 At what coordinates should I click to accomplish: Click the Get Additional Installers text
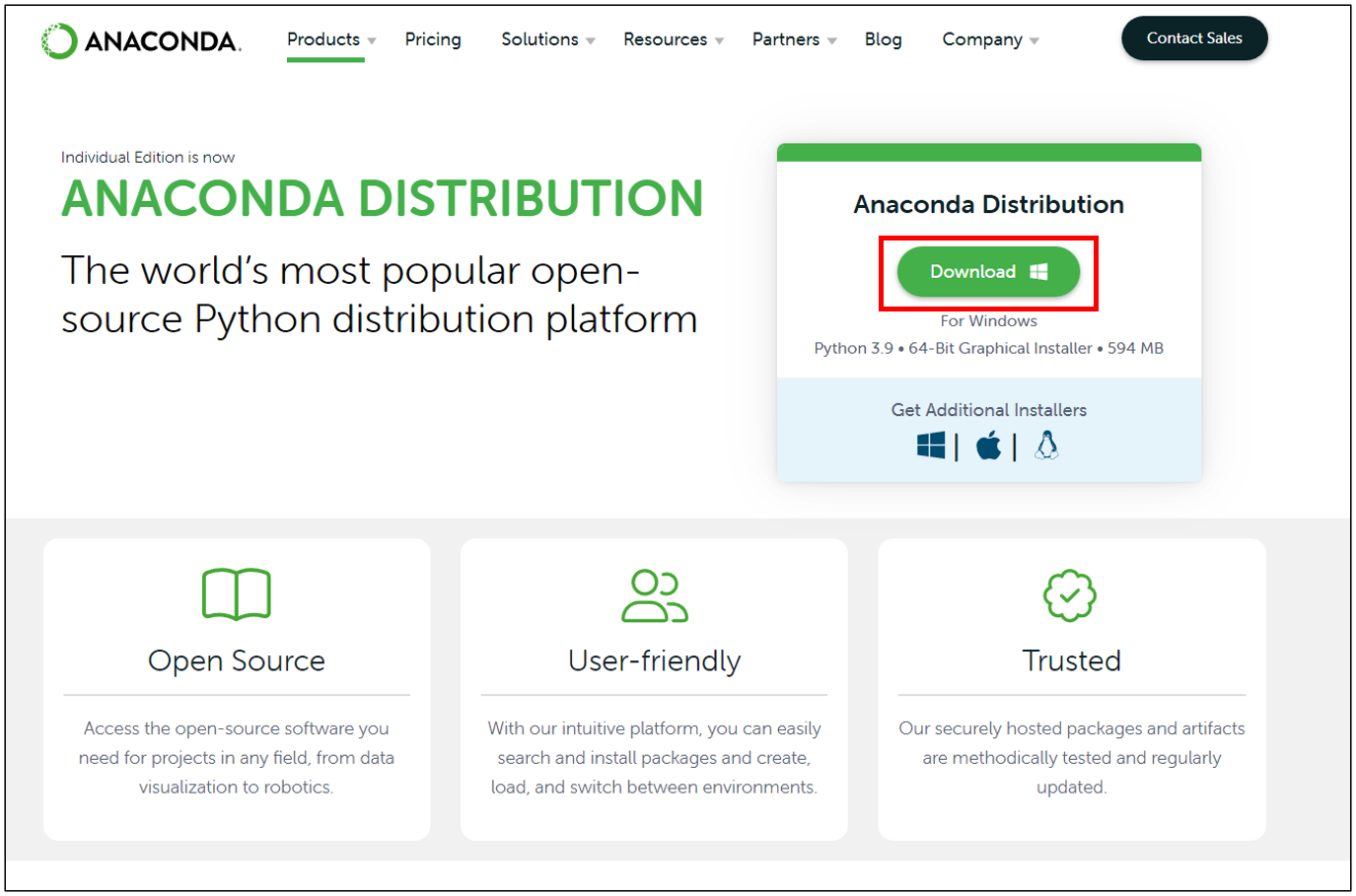tap(989, 410)
